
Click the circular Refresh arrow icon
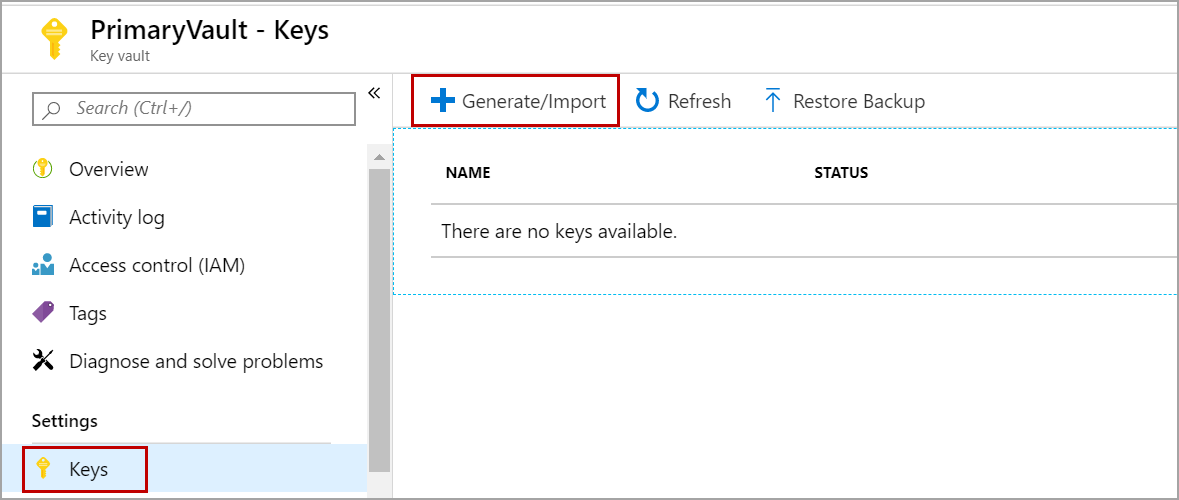[x=648, y=101]
